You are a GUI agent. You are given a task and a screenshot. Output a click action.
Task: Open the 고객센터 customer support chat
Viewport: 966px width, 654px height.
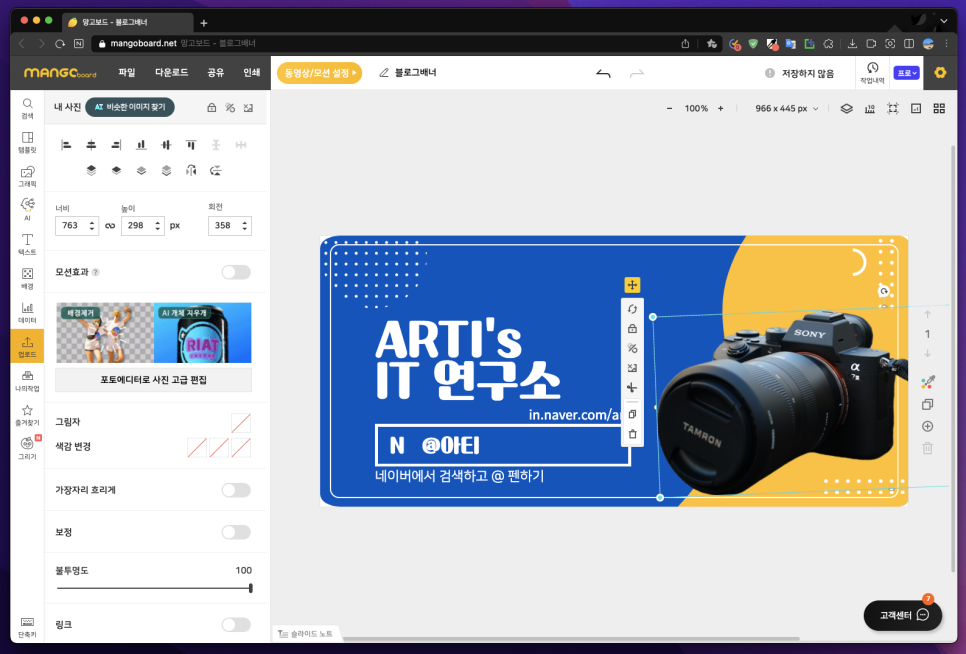tap(903, 615)
